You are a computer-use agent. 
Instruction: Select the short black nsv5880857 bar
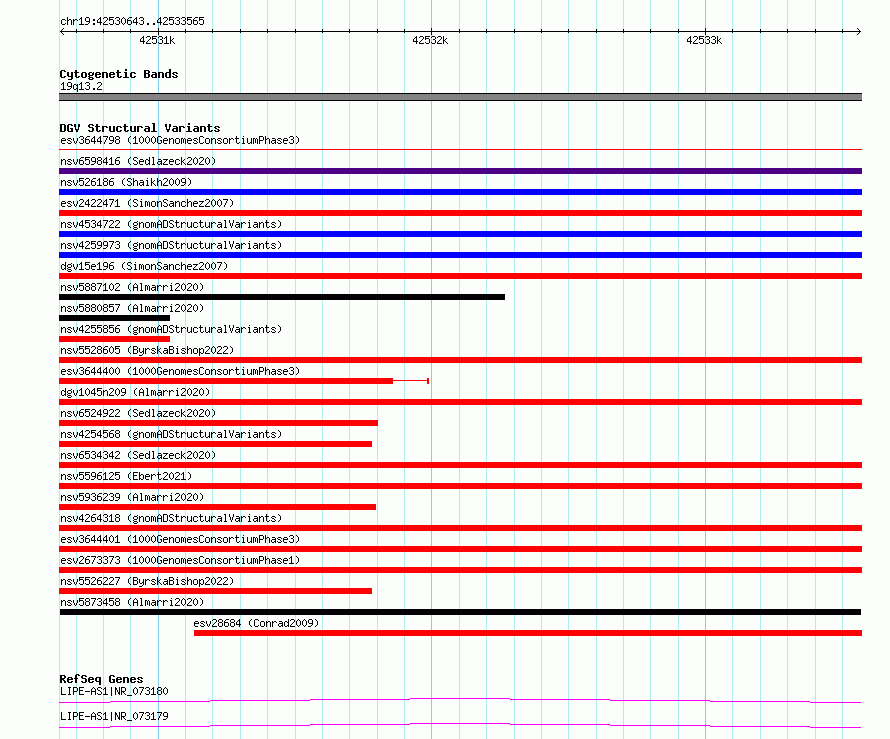(x=115, y=318)
